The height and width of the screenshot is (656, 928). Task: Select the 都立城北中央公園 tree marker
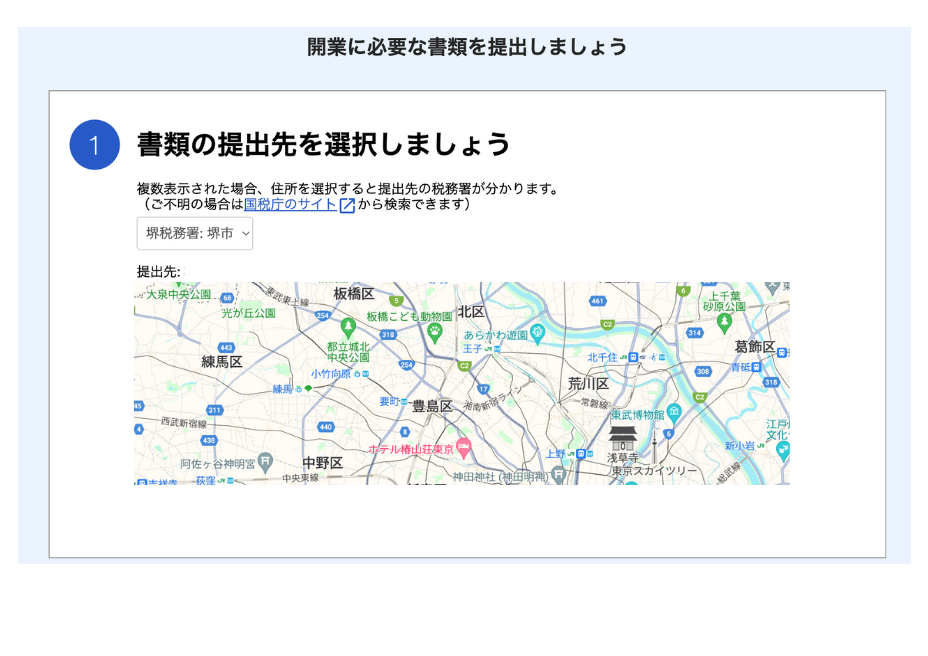348,326
